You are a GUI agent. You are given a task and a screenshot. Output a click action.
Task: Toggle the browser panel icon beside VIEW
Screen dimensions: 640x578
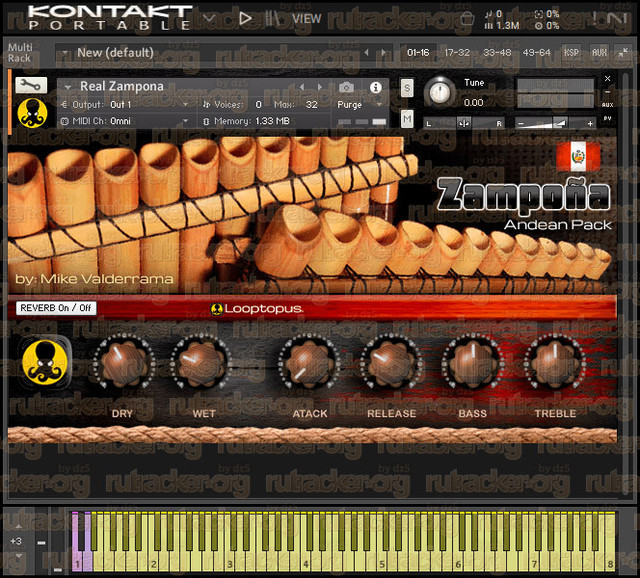[272, 18]
